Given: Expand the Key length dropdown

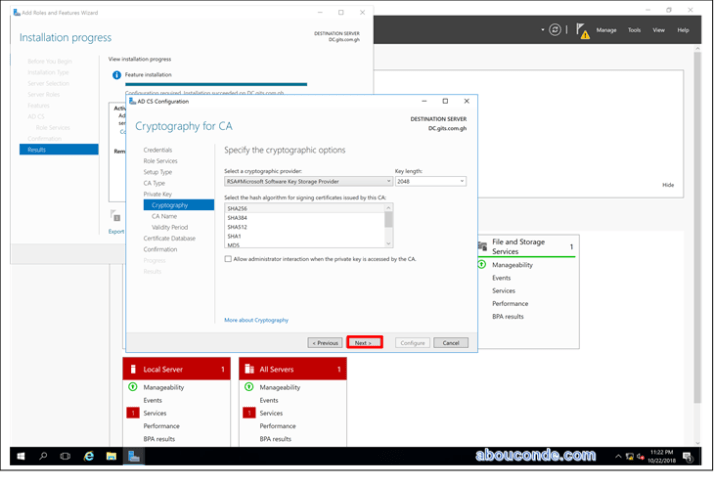Looking at the screenshot, I should (430, 181).
